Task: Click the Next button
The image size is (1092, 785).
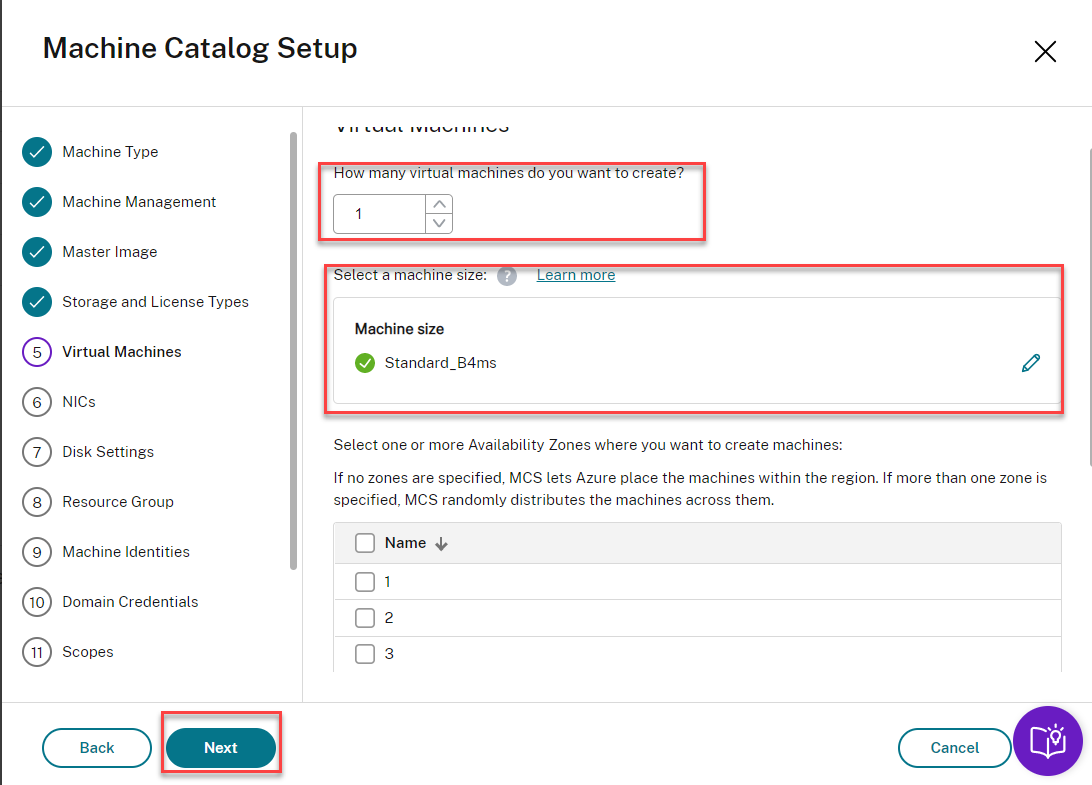Action: pyautogui.click(x=220, y=748)
